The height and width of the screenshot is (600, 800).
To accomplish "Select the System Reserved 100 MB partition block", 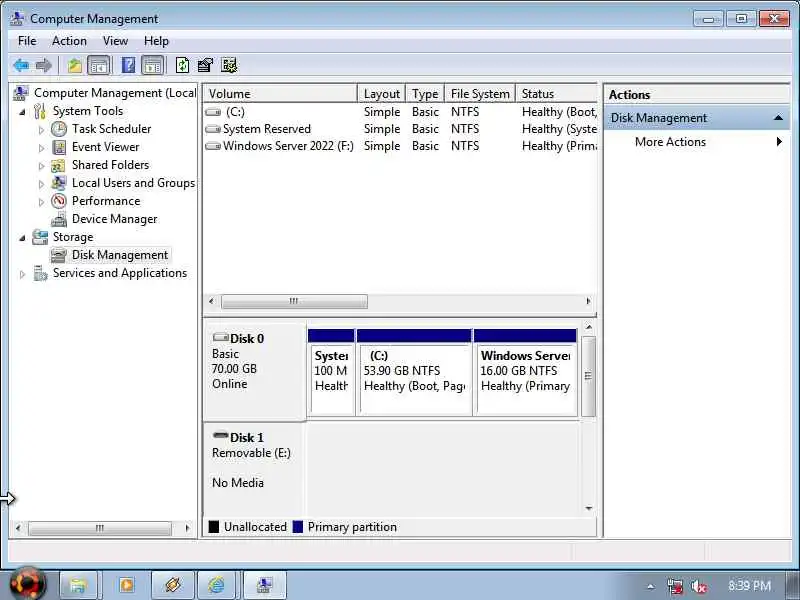I will point(331,372).
